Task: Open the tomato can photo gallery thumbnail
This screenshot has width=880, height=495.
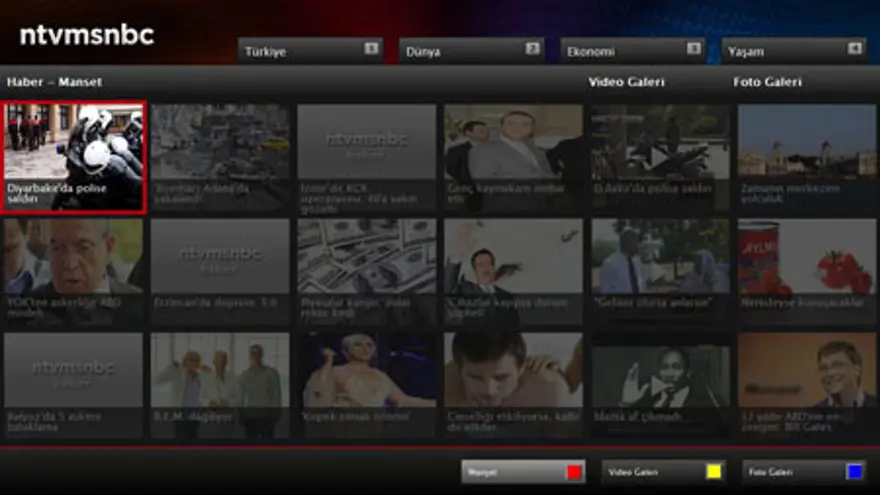Action: [806, 270]
